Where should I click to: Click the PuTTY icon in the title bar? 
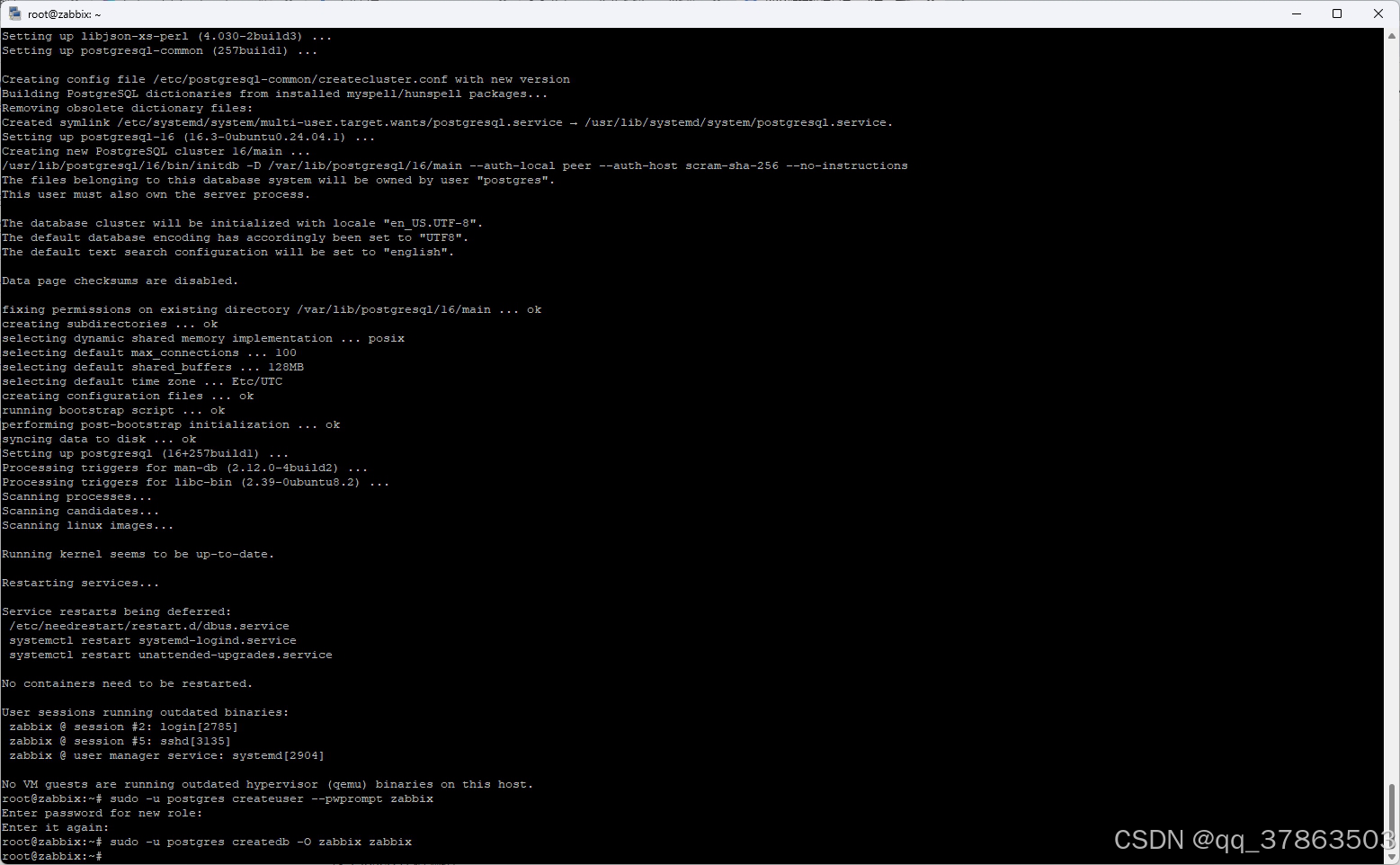click(x=14, y=13)
